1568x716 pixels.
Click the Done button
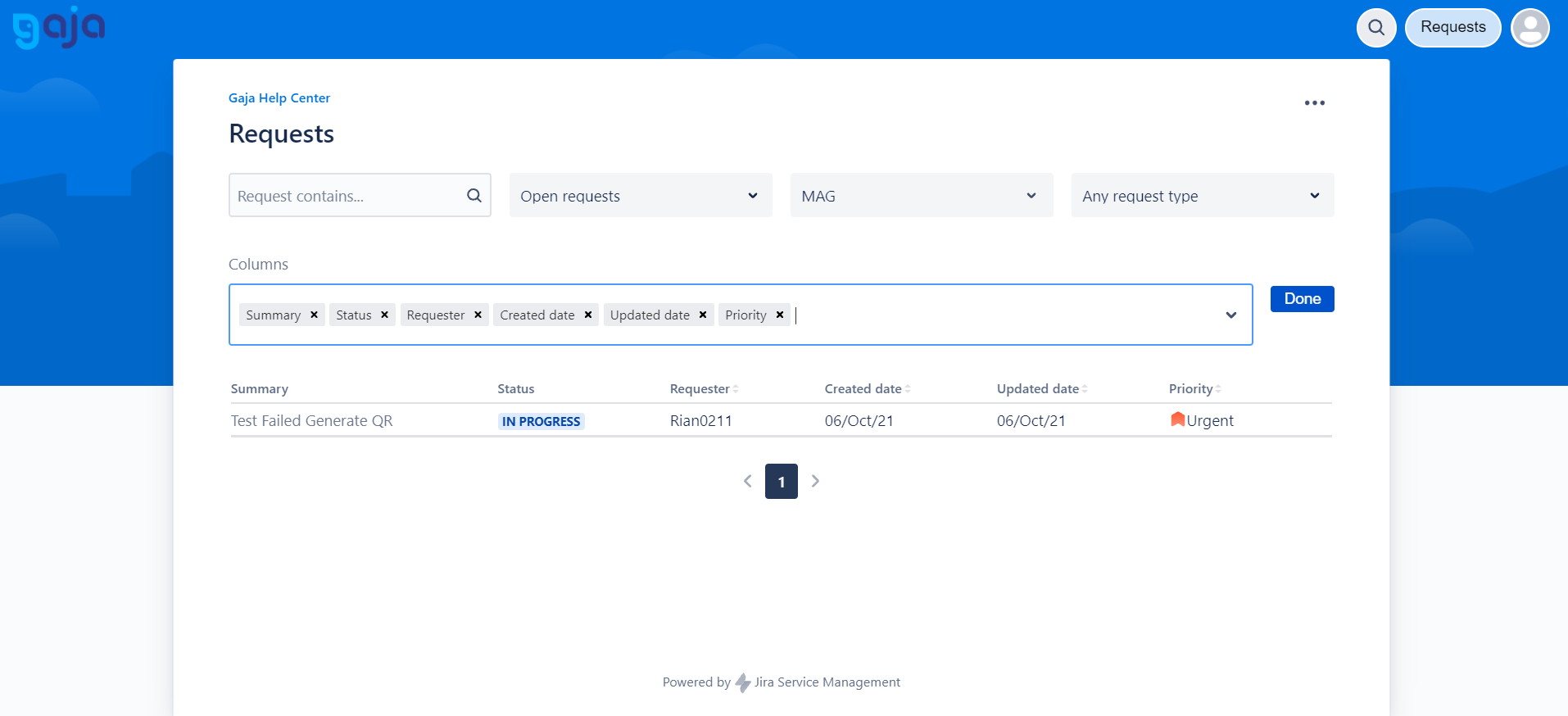(1302, 299)
